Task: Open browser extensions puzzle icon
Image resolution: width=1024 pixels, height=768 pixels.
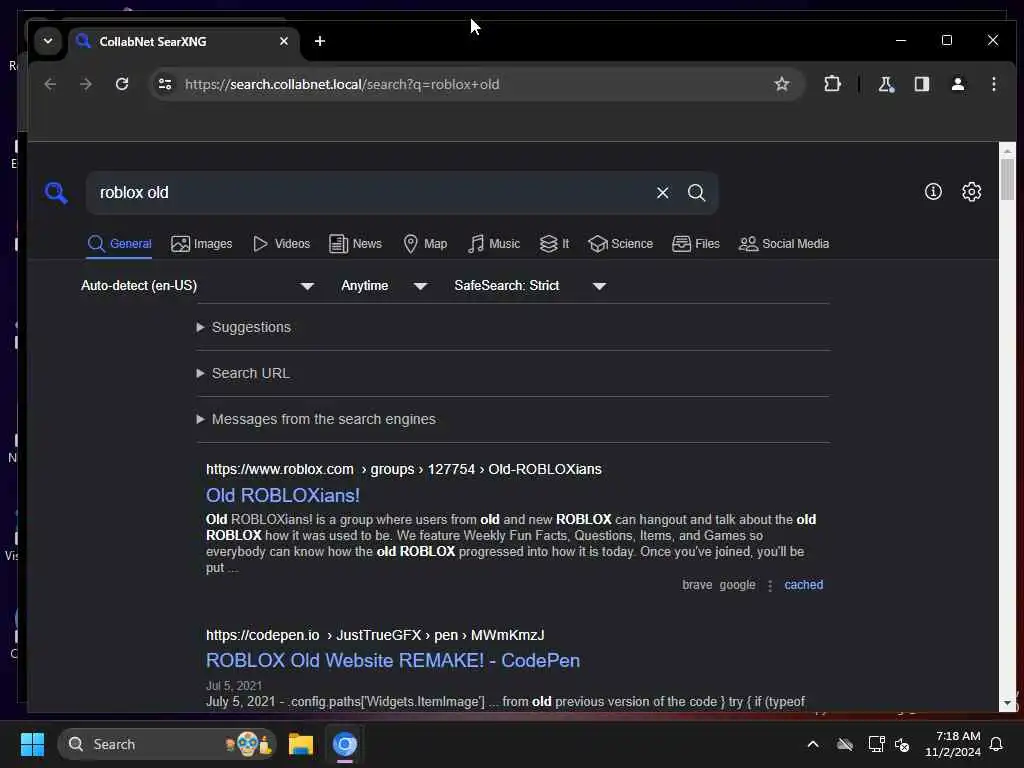Action: [833, 84]
